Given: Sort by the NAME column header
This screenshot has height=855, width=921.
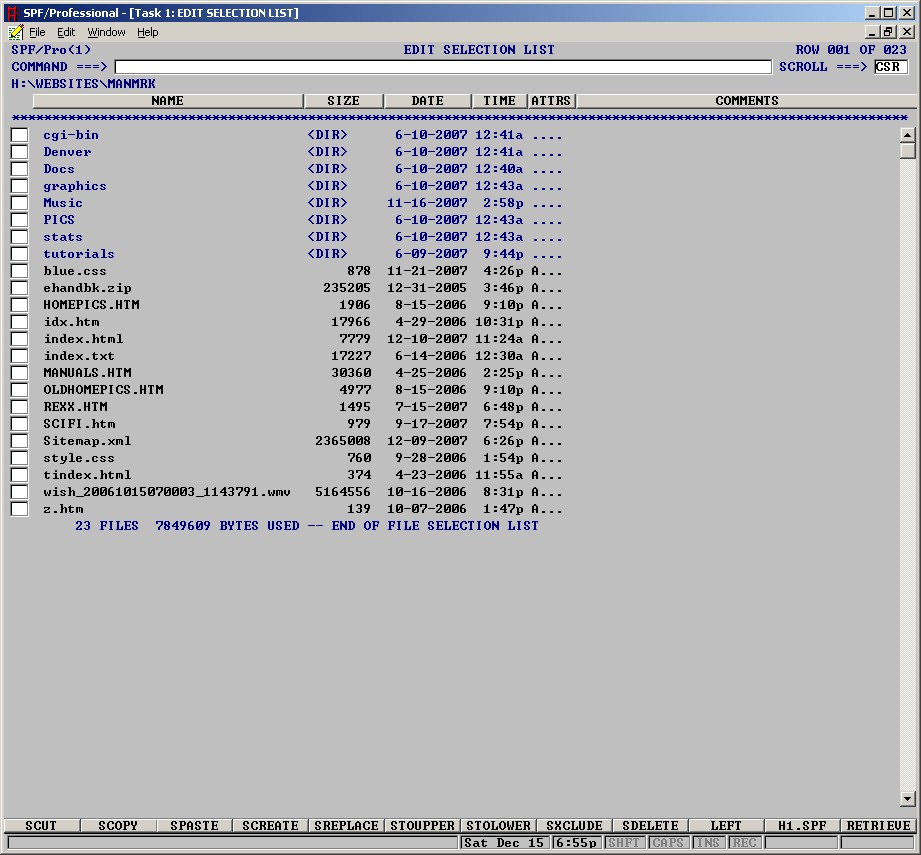Looking at the screenshot, I should [168, 101].
